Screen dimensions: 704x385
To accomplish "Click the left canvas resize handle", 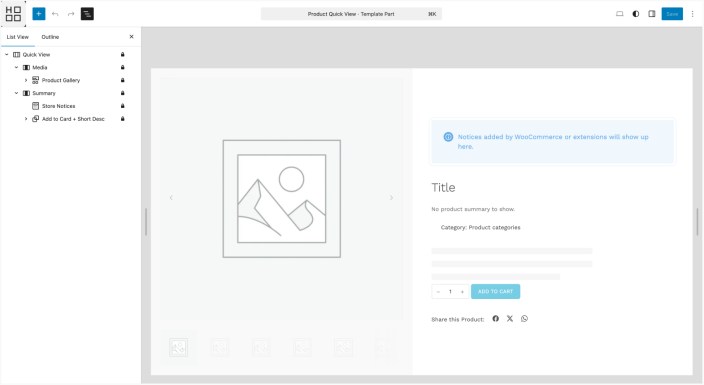I will tap(146, 221).
